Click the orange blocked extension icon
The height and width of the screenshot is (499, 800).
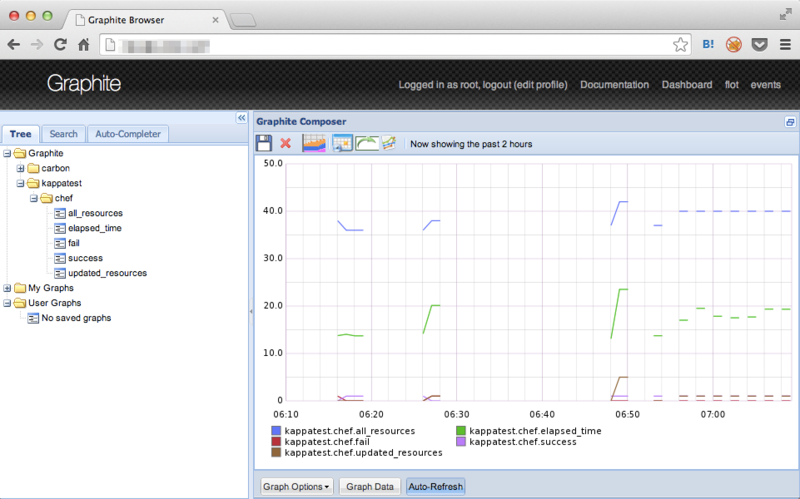point(734,45)
